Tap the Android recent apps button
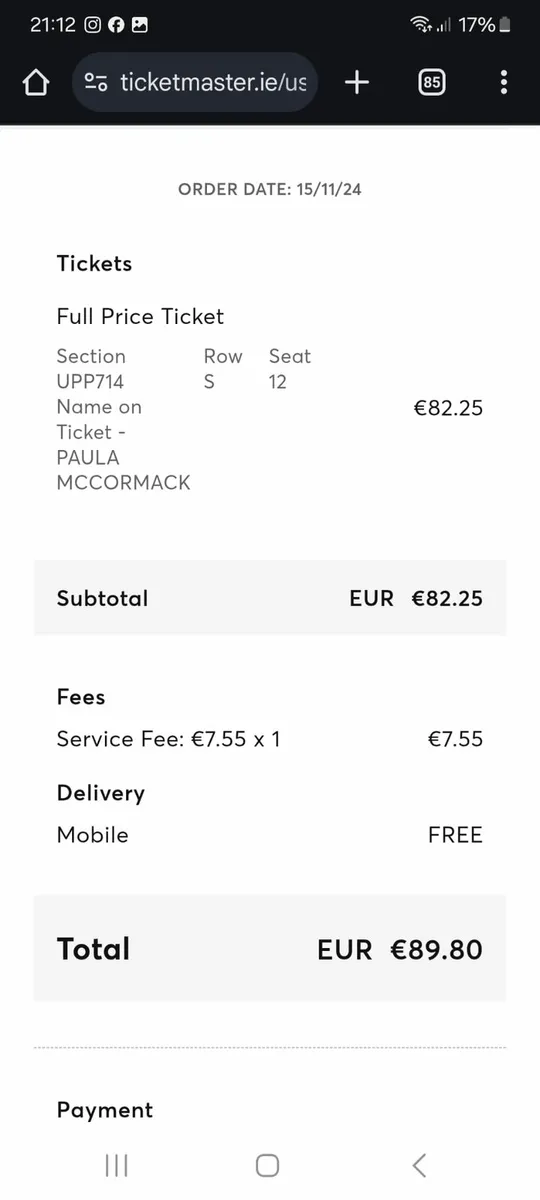 click(117, 1165)
